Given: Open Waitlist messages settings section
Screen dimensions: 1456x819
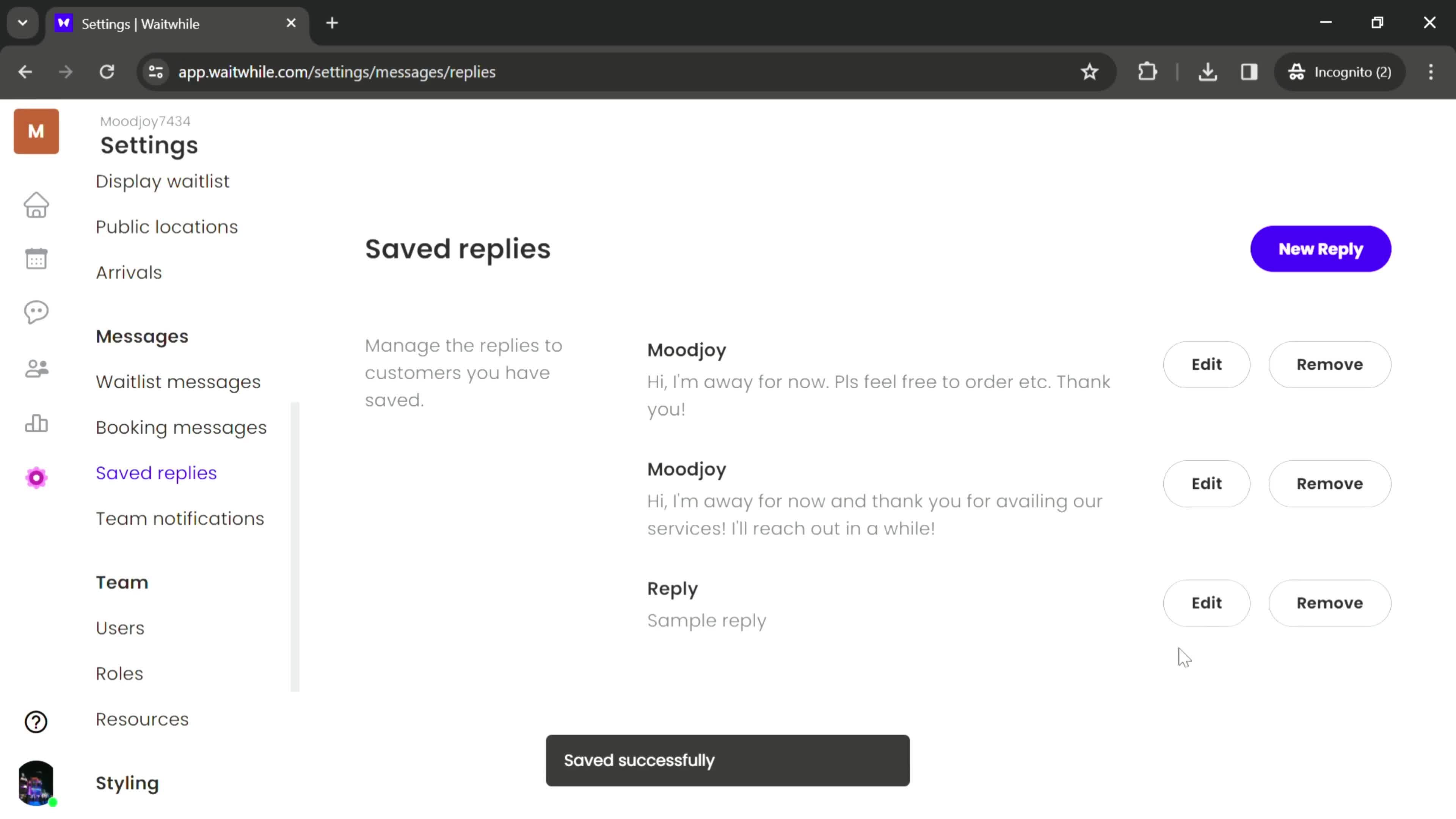Looking at the screenshot, I should 178,382.
